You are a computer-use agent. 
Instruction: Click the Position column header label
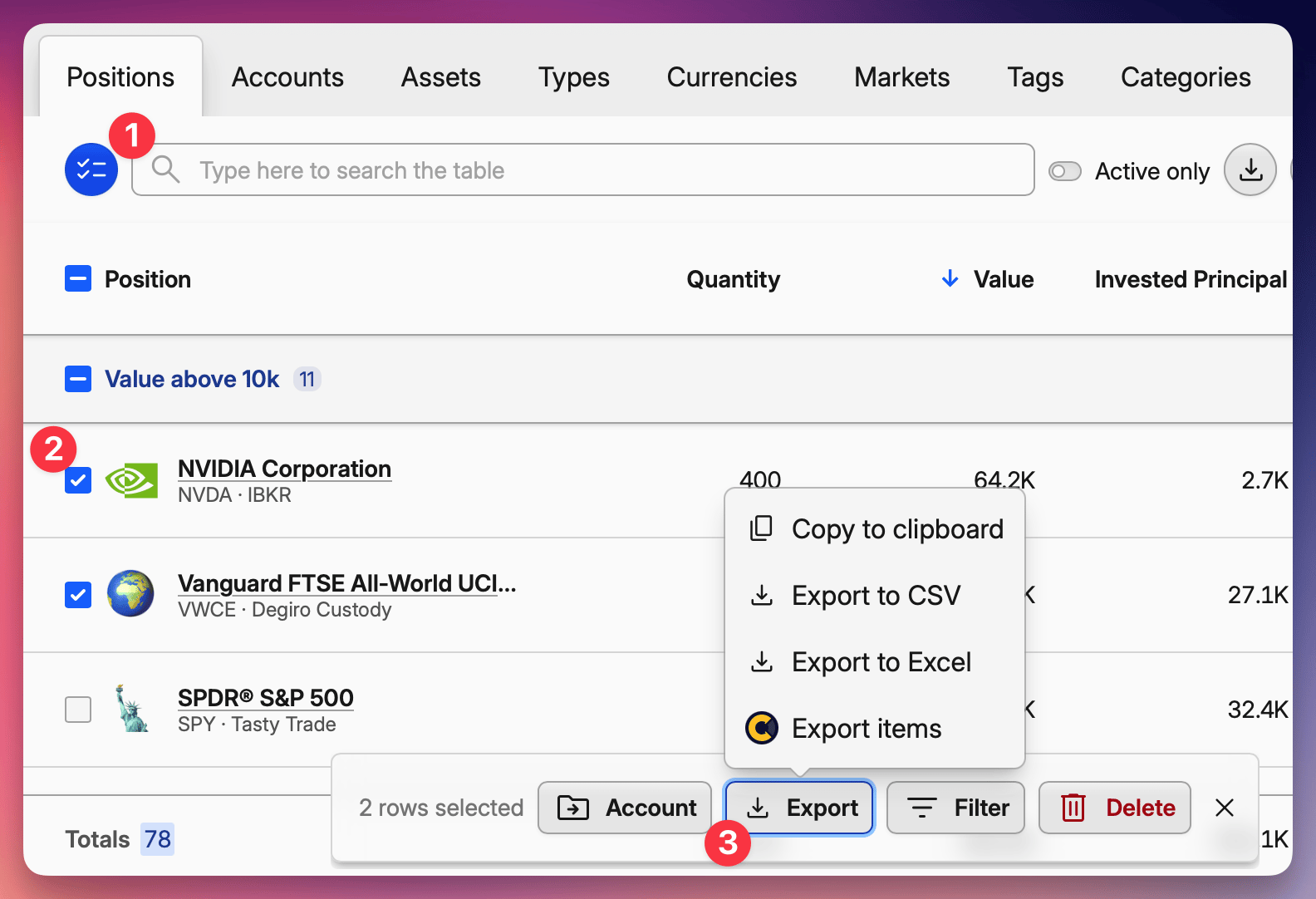pos(148,279)
